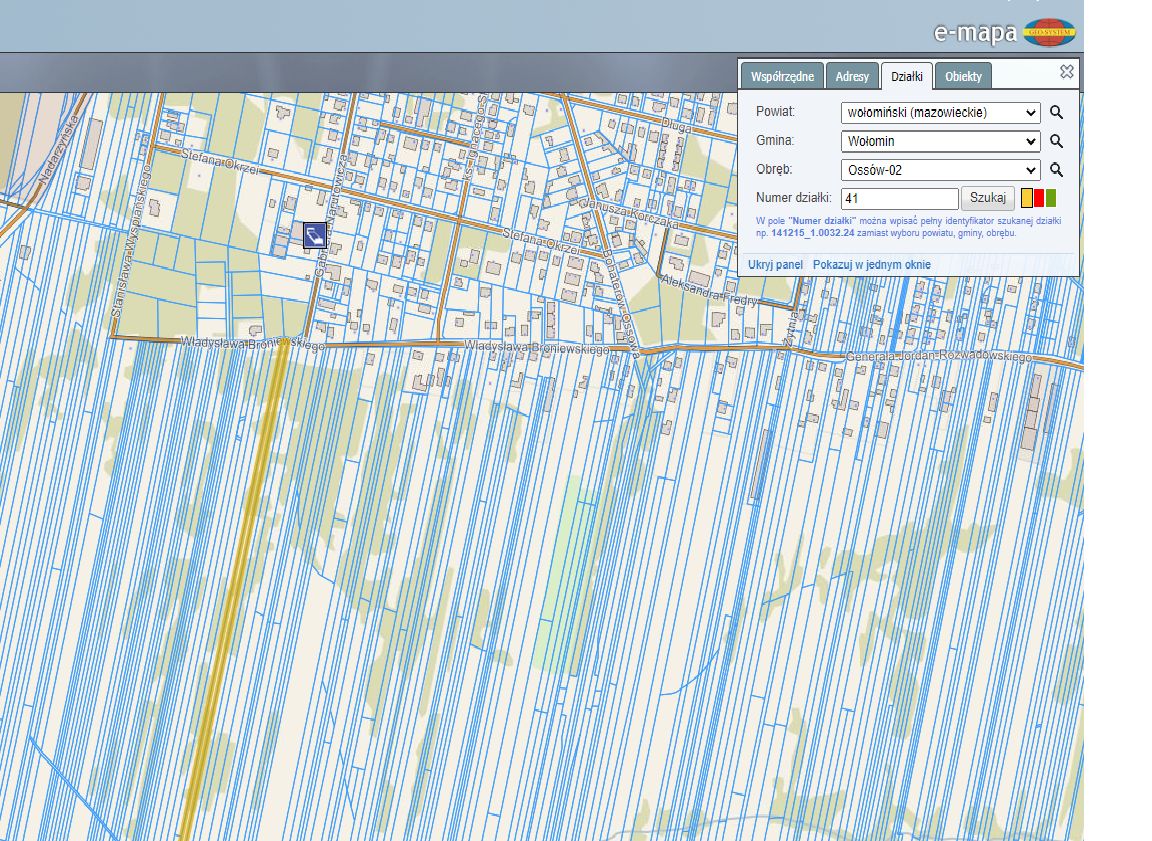The image size is (1152, 841).
Task: Click the Pokazuj w jednym oknie link
Action: pos(871,265)
